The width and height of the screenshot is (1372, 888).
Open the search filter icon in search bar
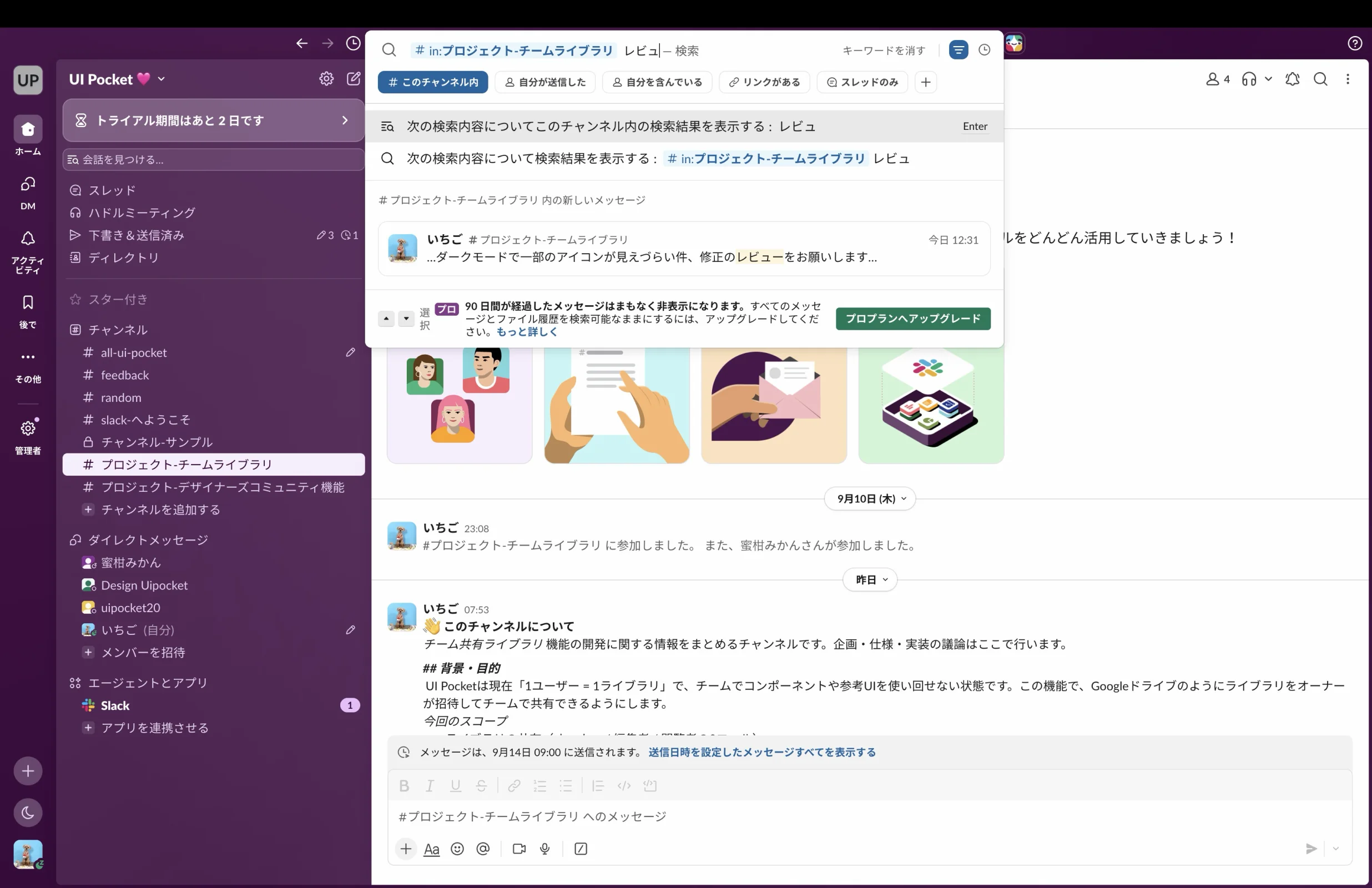(958, 50)
